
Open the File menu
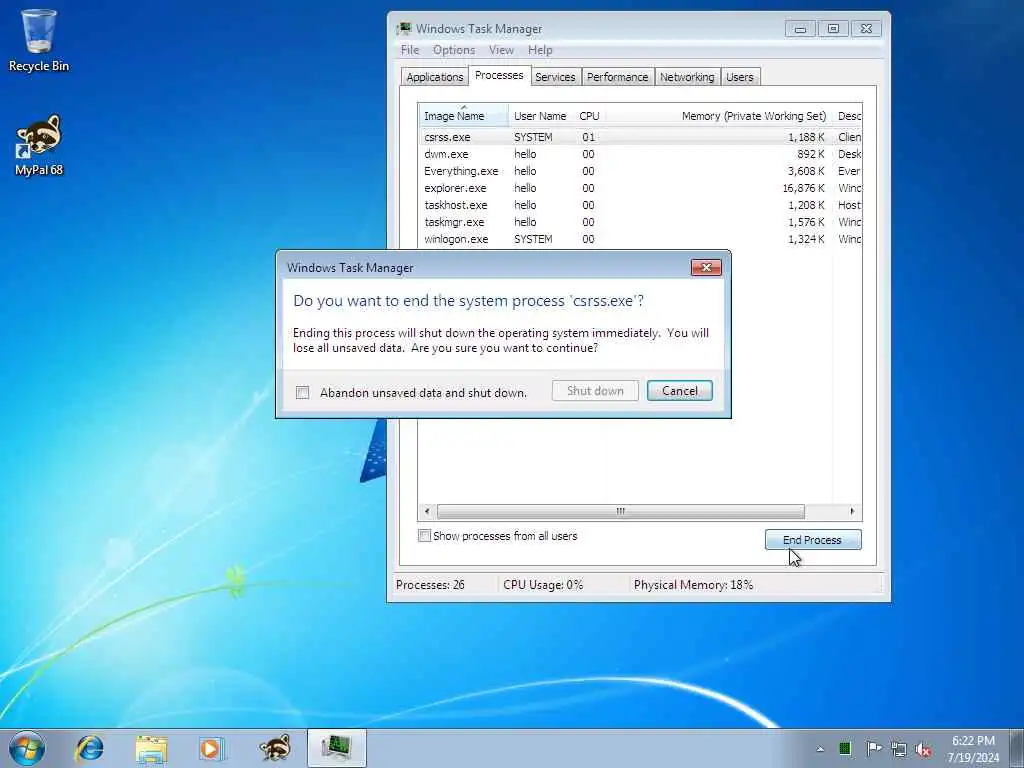[x=410, y=50]
